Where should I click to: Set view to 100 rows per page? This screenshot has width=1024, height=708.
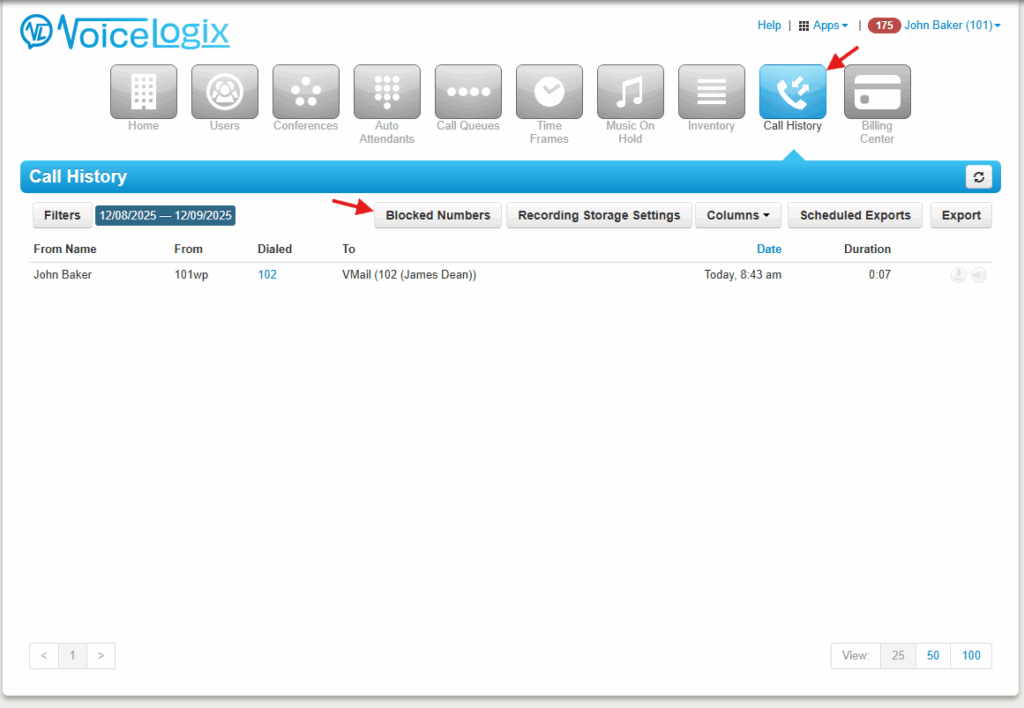pyautogui.click(x=970, y=655)
